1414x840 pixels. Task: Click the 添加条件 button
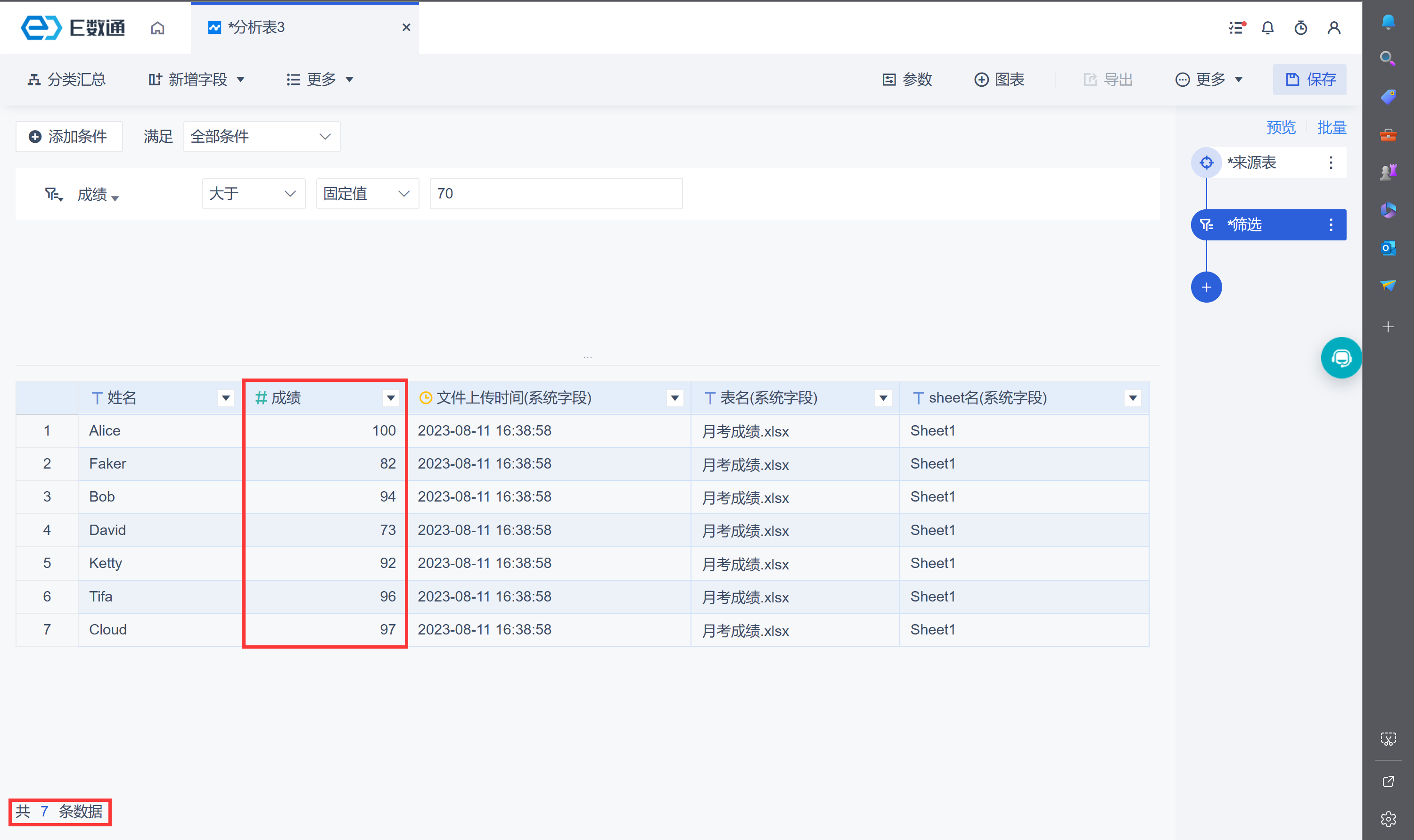click(x=68, y=136)
